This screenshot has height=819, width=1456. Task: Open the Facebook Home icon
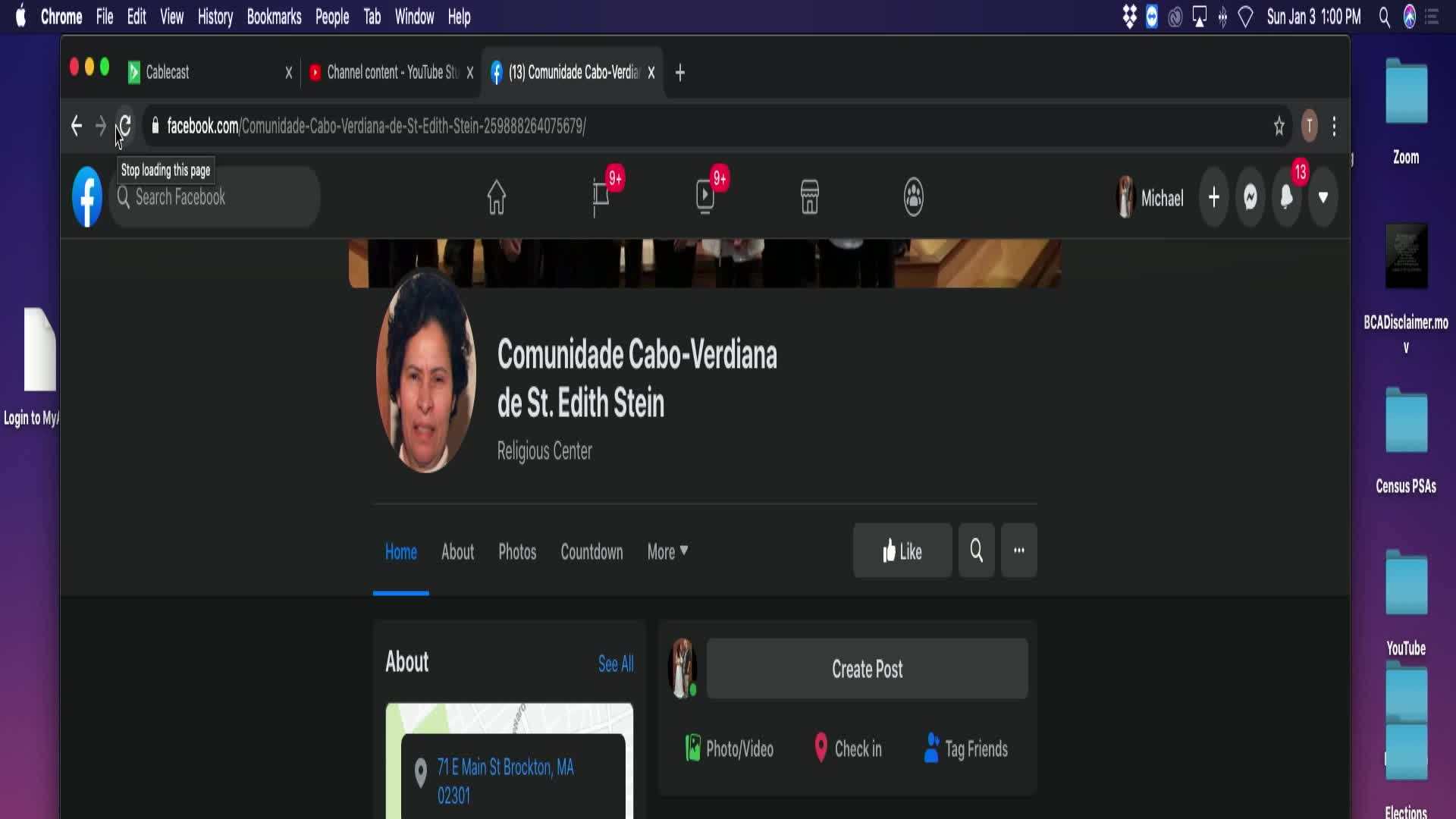click(496, 197)
